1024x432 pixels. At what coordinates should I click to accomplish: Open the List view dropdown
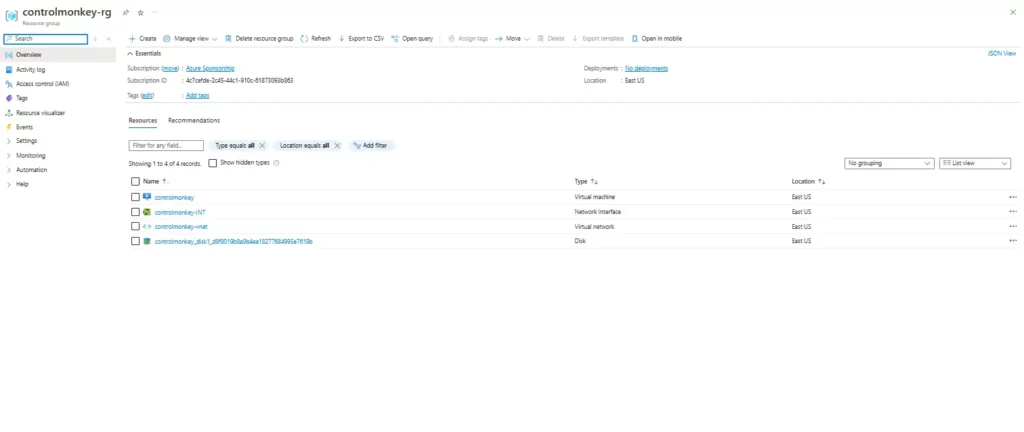974,163
